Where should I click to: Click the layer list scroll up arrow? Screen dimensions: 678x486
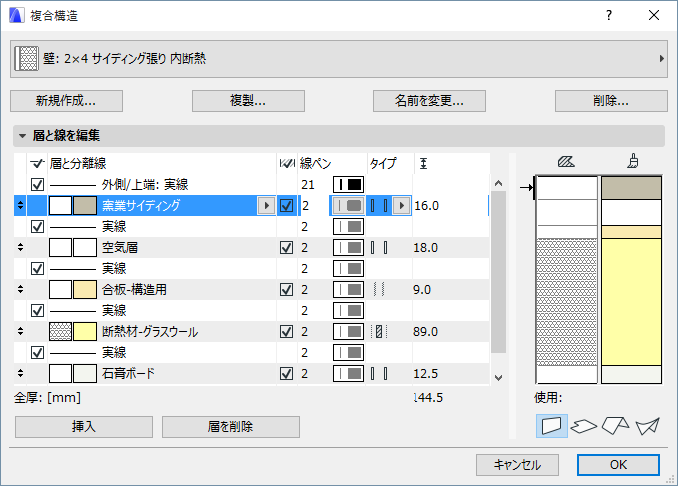coord(499,183)
